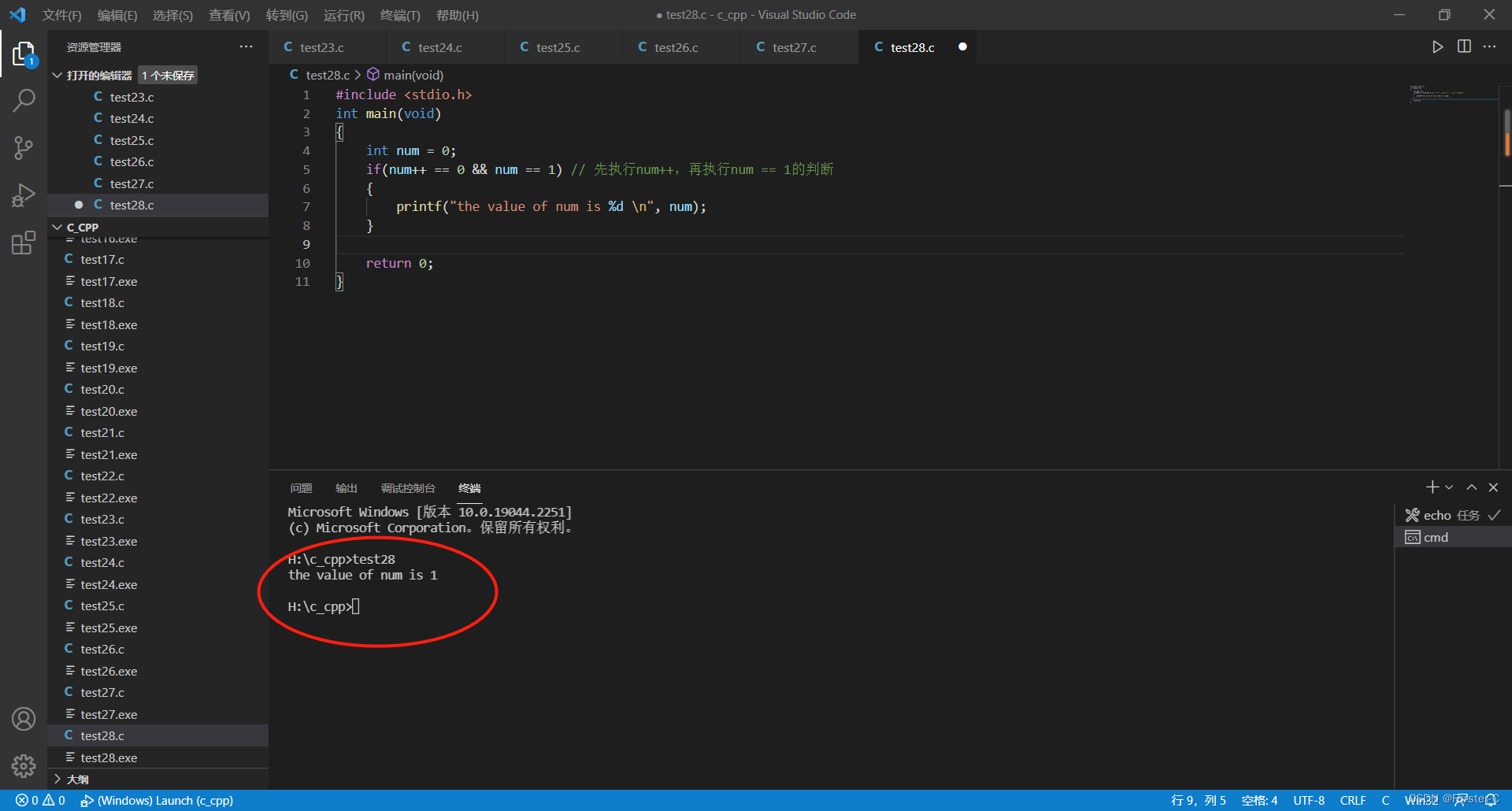Open the File menu
1512x811 pixels.
coord(61,15)
